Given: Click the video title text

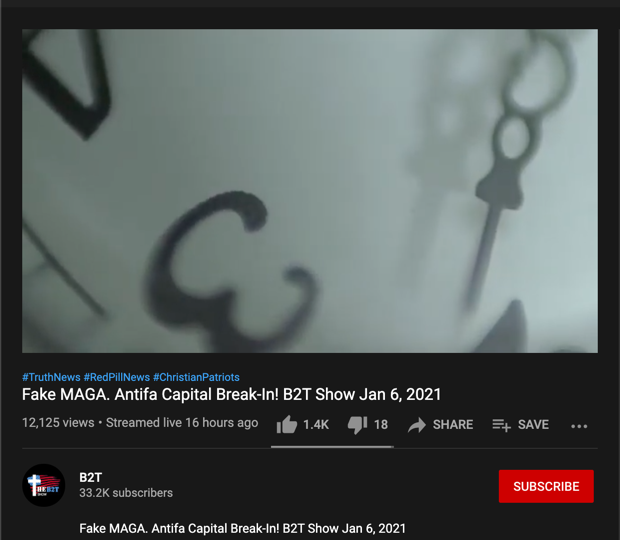Looking at the screenshot, I should pyautogui.click(x=231, y=395).
